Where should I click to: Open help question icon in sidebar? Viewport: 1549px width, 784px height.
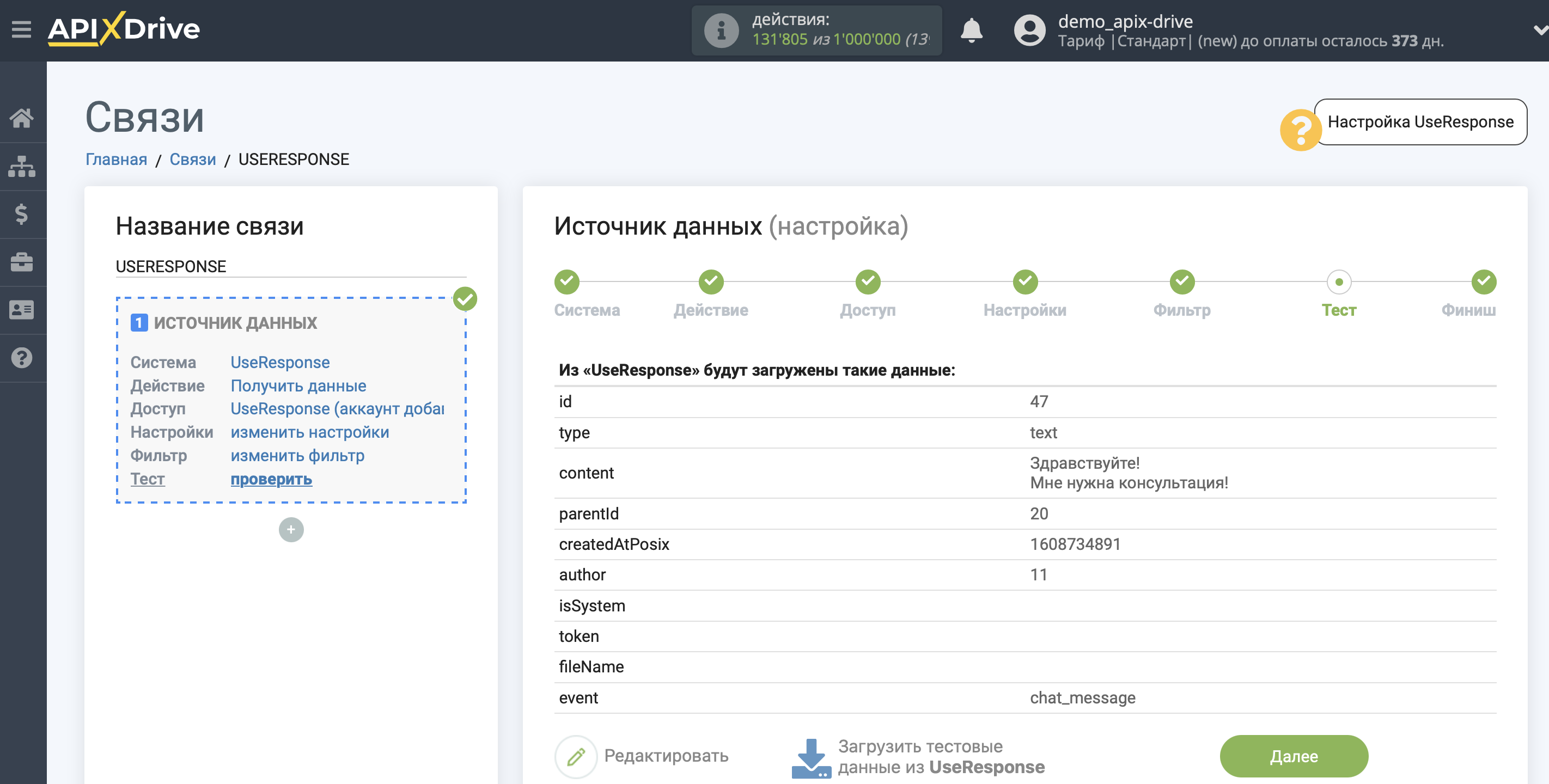(22, 358)
